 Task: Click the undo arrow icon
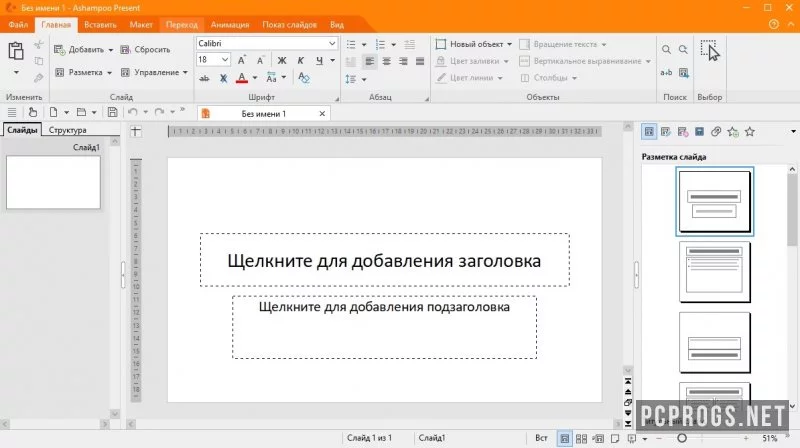133,112
